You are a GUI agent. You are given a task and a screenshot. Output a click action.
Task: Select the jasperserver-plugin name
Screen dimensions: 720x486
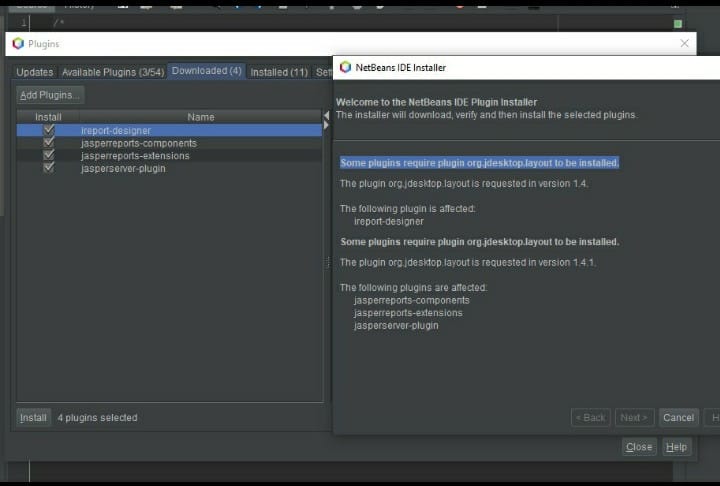[123, 169]
